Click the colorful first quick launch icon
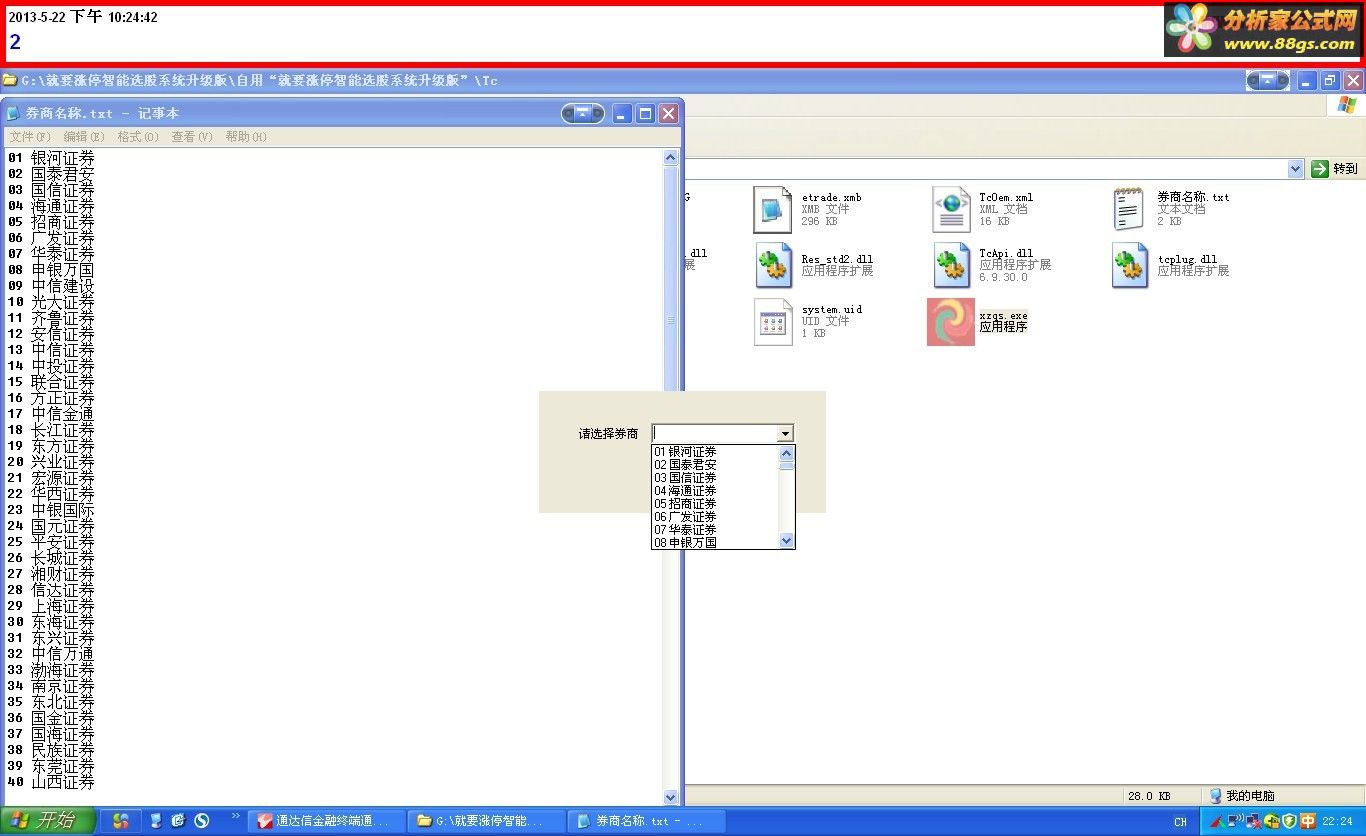Viewport: 1366px width, 836px height. click(120, 821)
